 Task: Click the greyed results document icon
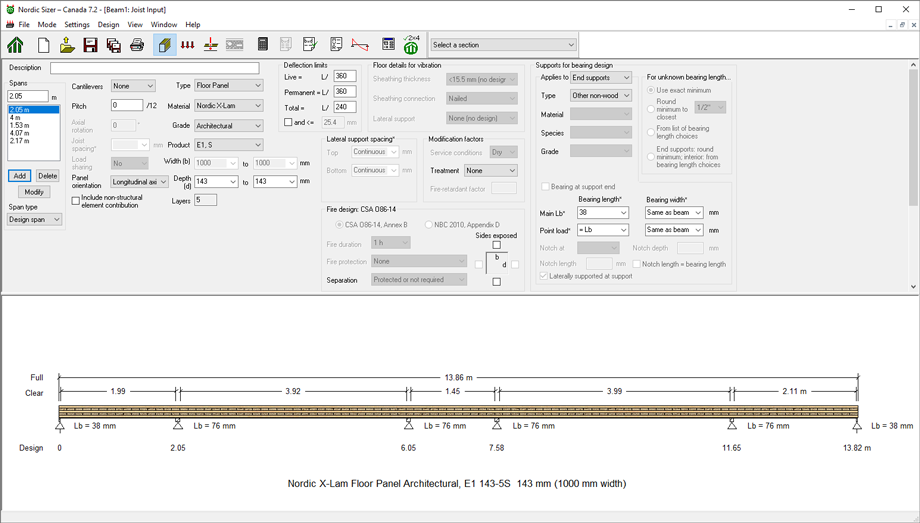click(x=286, y=45)
